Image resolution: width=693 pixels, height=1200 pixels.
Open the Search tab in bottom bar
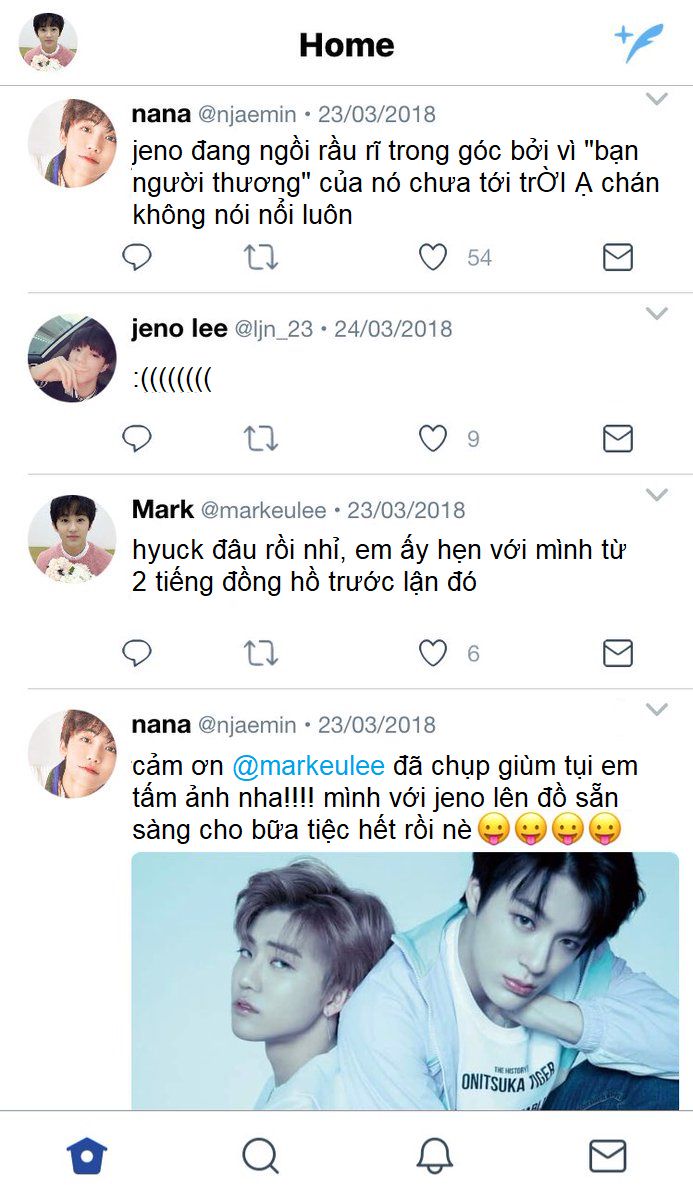tap(260, 1156)
